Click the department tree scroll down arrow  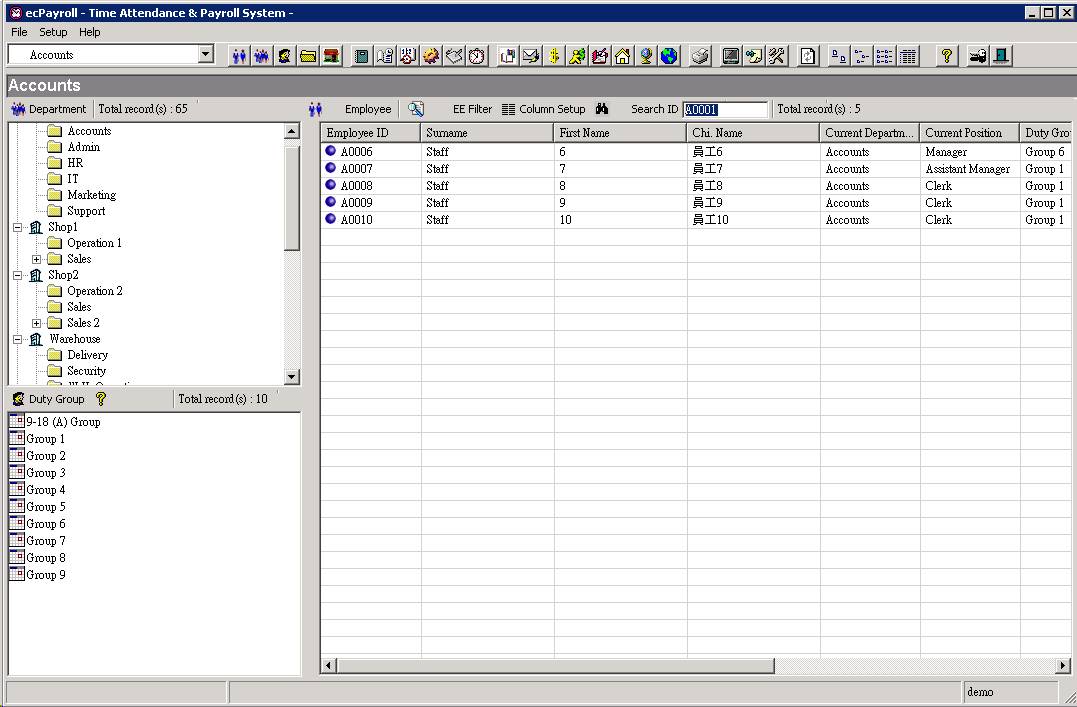coord(292,376)
